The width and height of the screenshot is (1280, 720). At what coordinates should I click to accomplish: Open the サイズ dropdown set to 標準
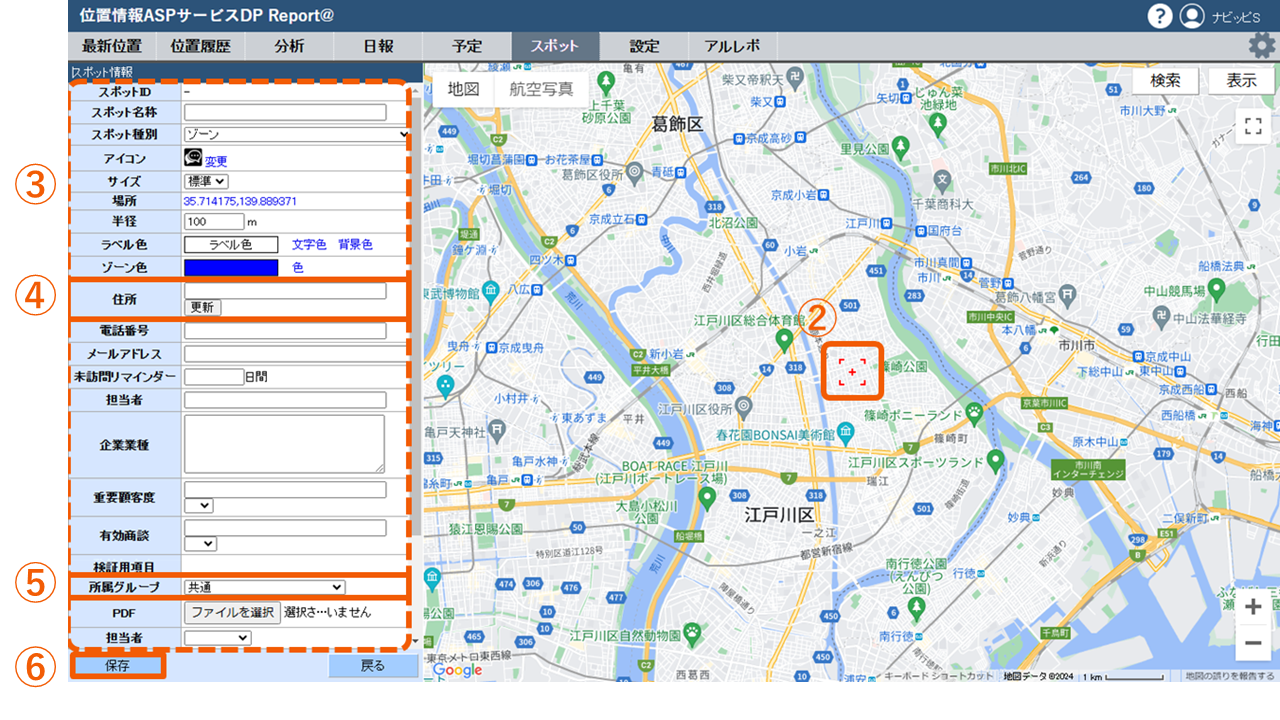206,181
